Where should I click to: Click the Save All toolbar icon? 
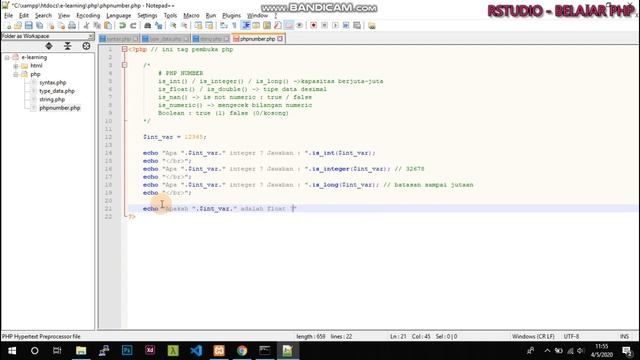pyautogui.click(x=40, y=26)
